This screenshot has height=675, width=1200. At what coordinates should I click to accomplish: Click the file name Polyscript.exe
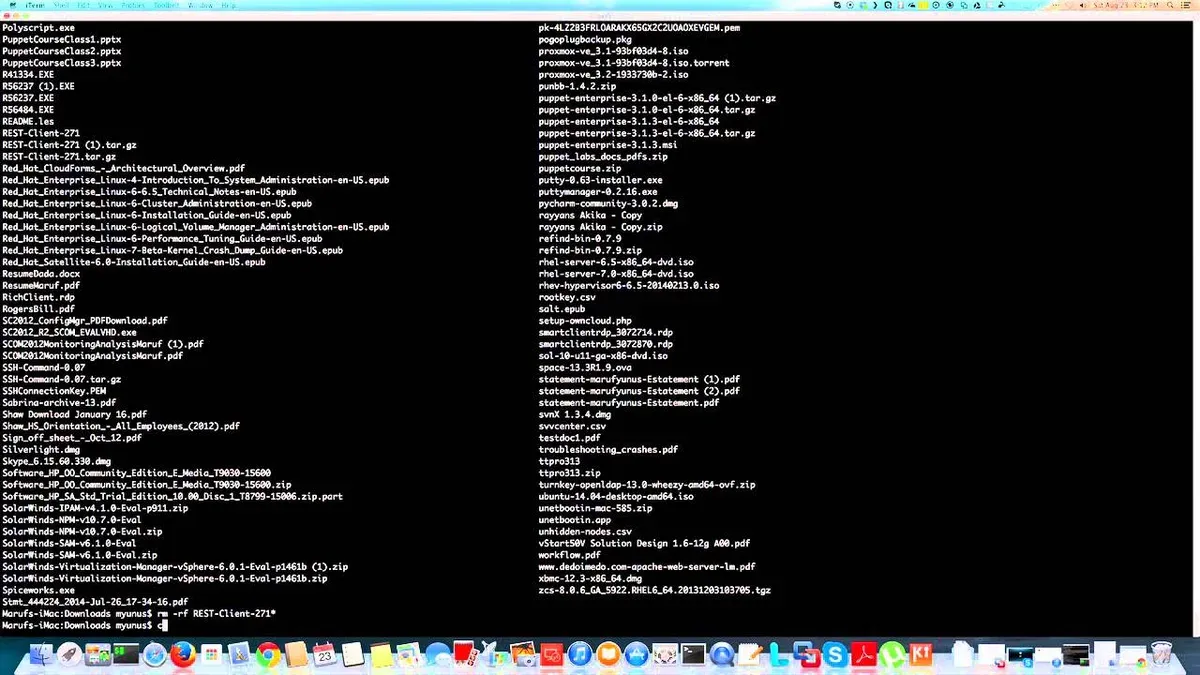(38, 27)
